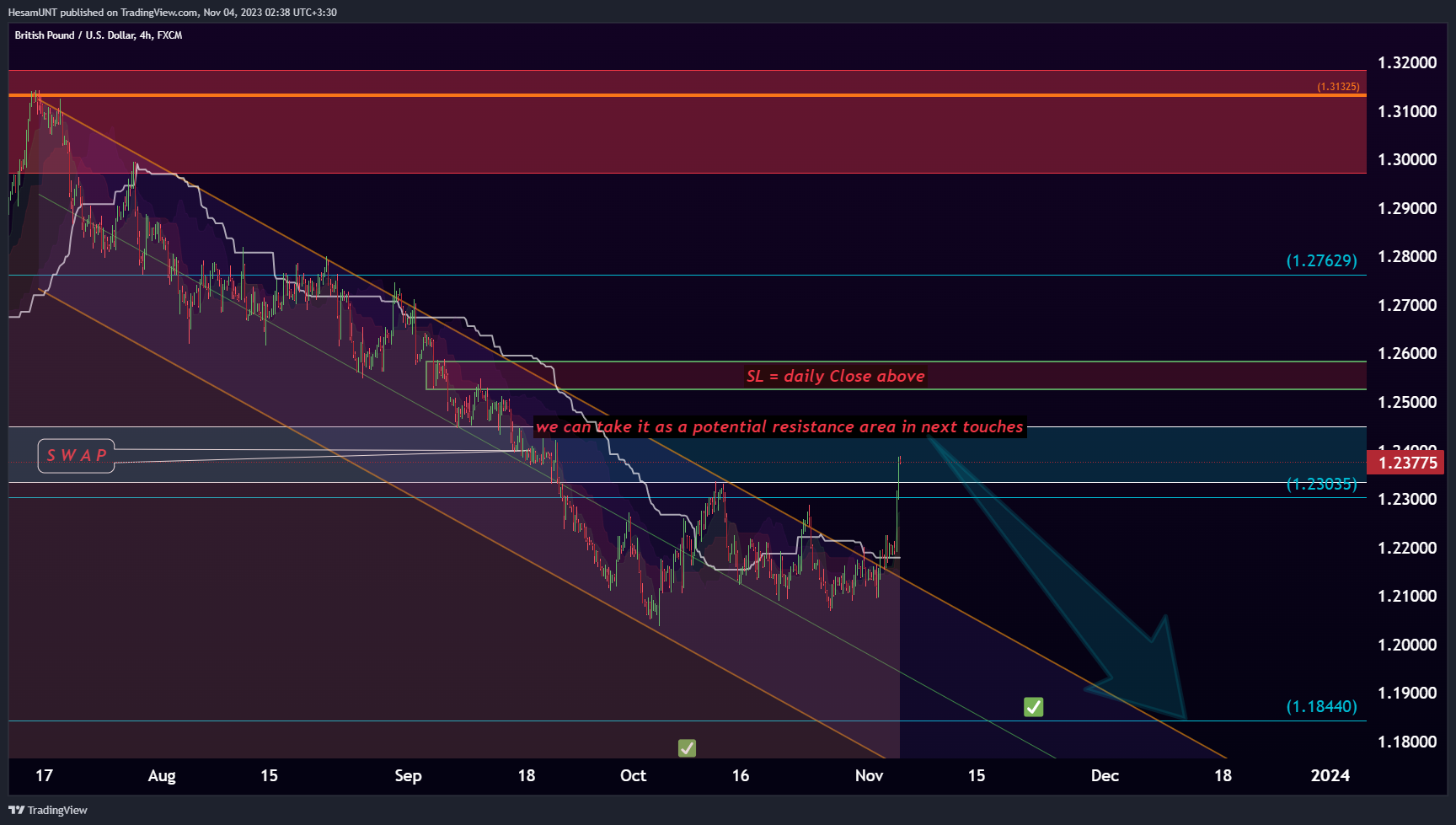Click the Dec label on time axis
Screen dimensions: 1456x825
click(1105, 775)
